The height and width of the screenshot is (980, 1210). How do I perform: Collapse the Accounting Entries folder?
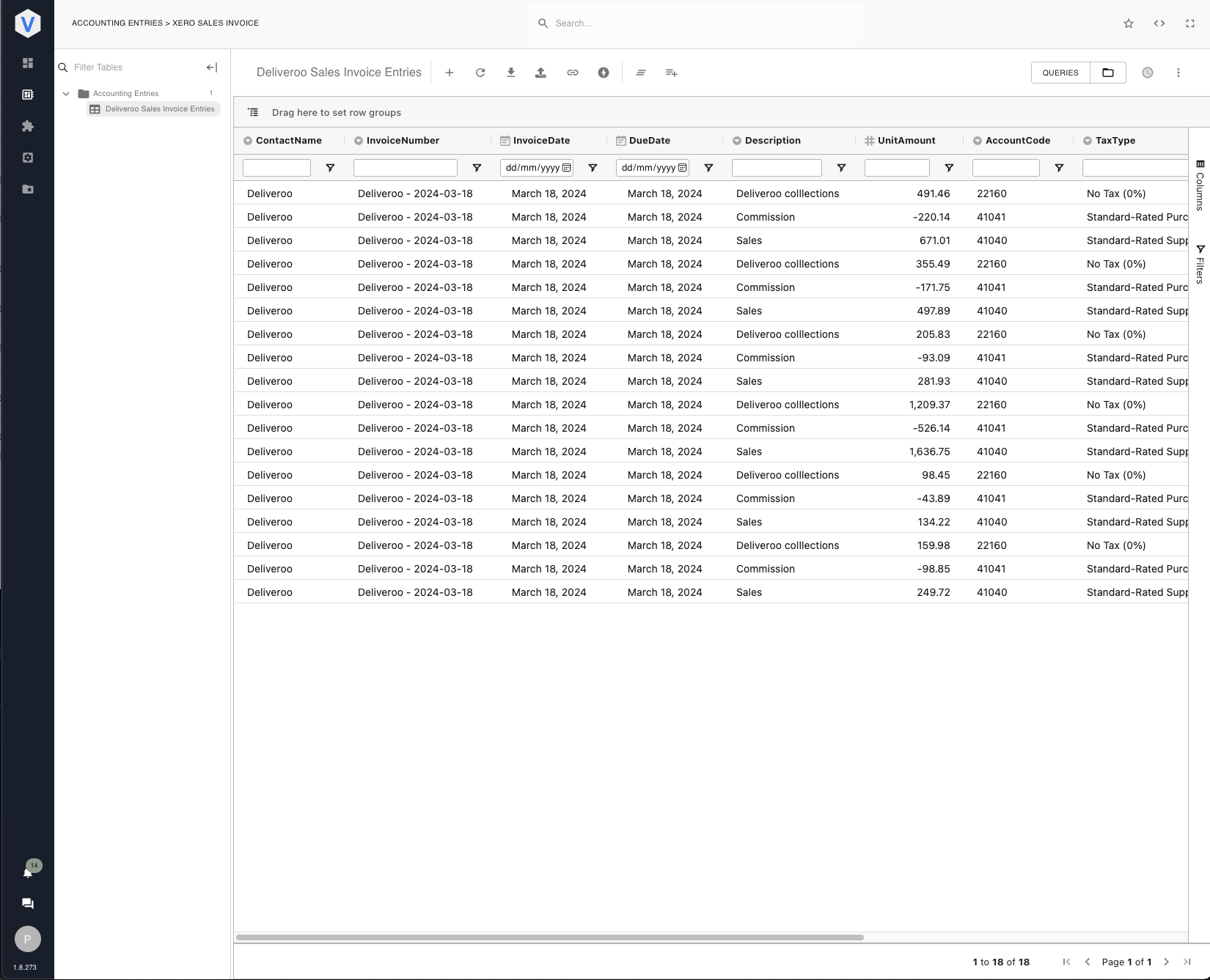tap(66, 94)
